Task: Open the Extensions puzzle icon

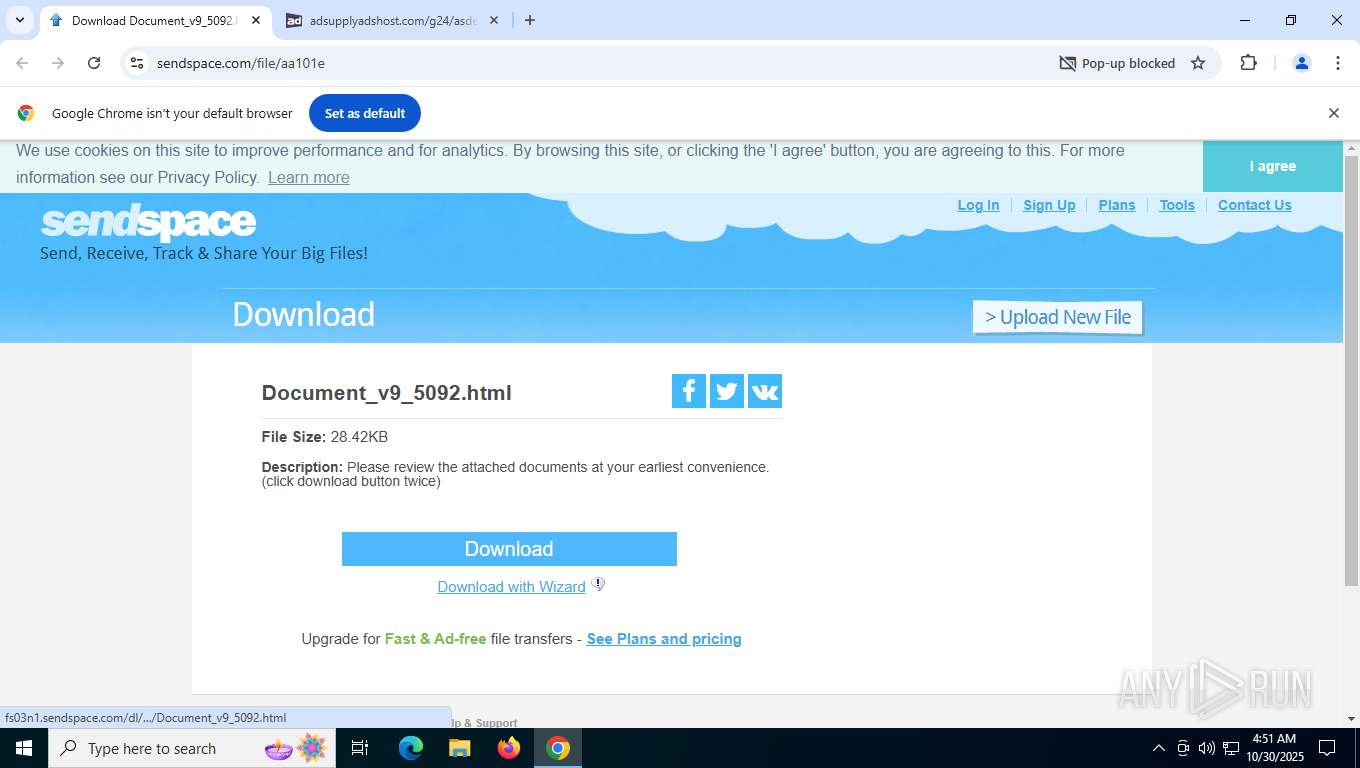Action: (x=1248, y=63)
